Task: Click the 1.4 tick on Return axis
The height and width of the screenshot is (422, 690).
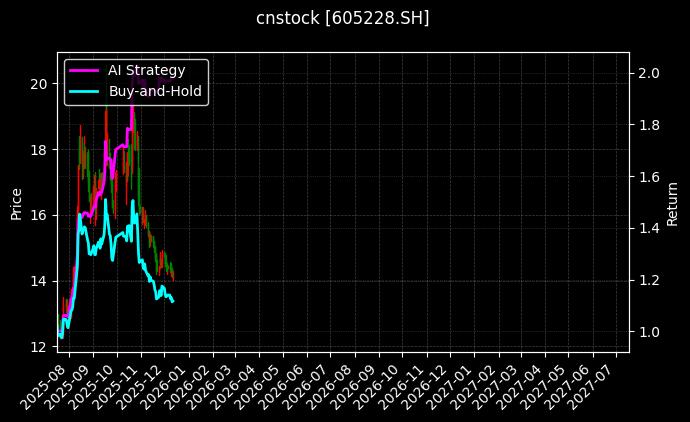Action: pos(649,228)
